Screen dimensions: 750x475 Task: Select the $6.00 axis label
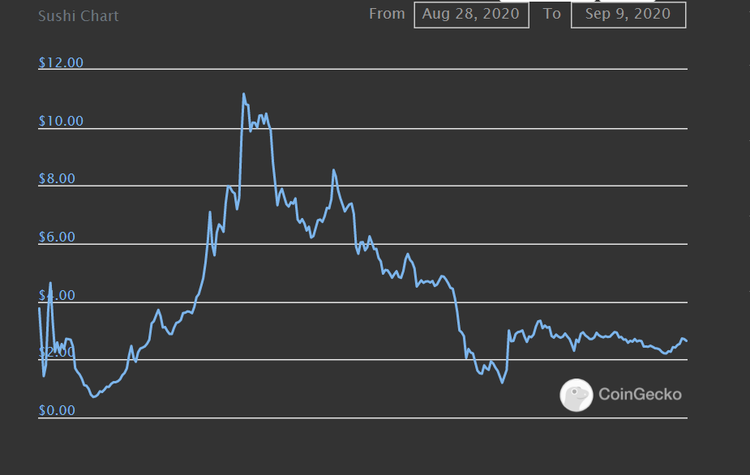(x=57, y=237)
